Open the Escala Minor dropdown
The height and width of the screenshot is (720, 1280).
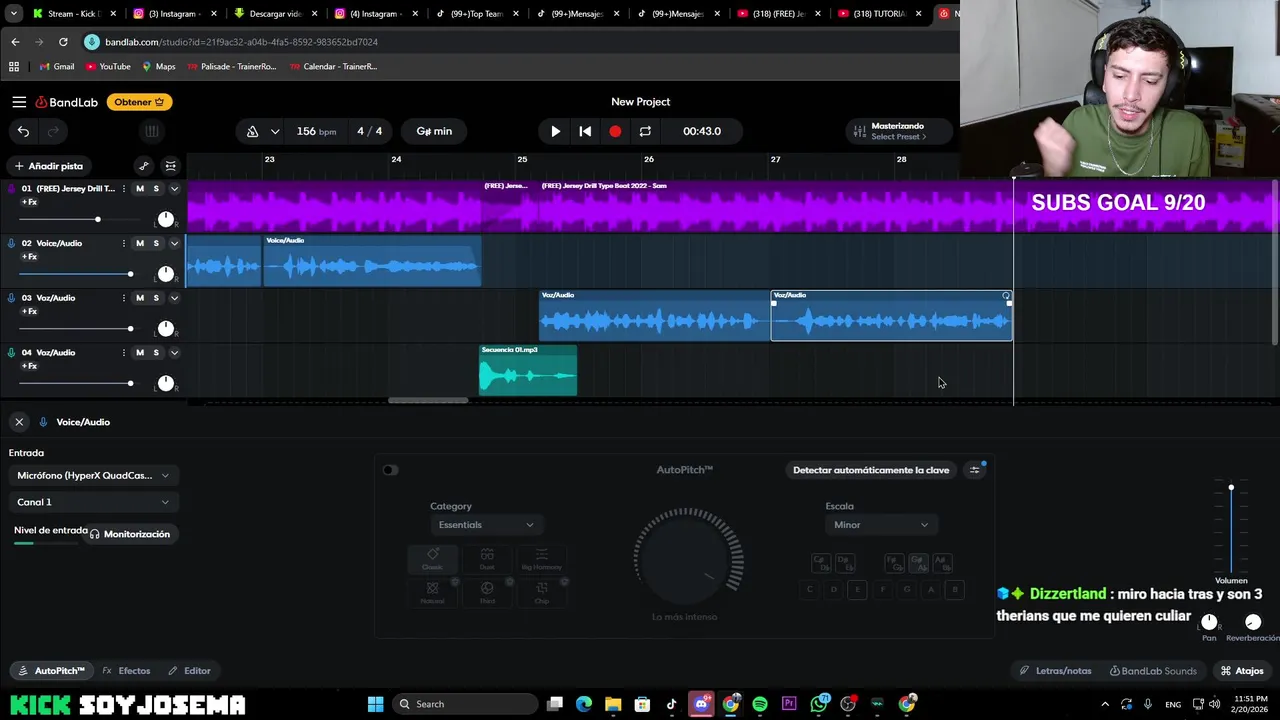pos(881,525)
